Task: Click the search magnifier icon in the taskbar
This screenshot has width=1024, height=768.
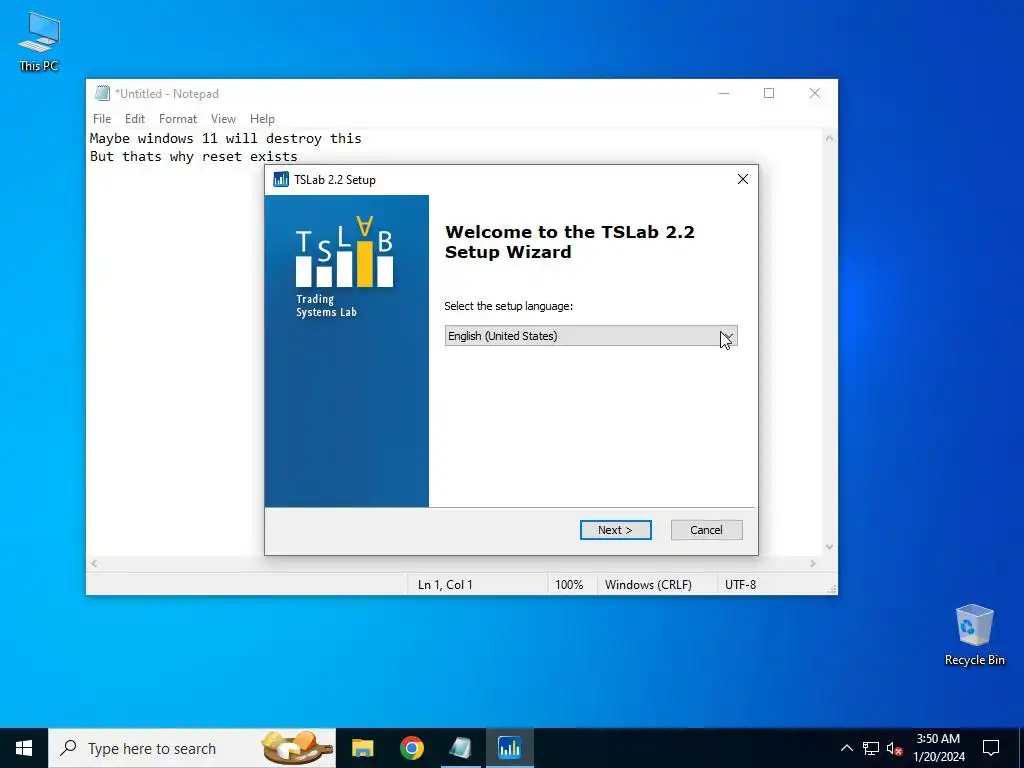Action: [x=68, y=748]
